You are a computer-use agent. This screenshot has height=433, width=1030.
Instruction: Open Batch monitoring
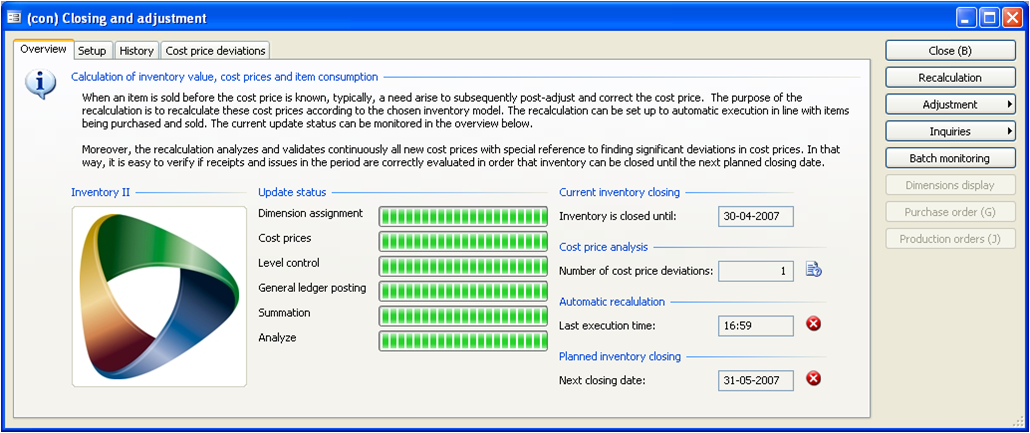[x=950, y=158]
